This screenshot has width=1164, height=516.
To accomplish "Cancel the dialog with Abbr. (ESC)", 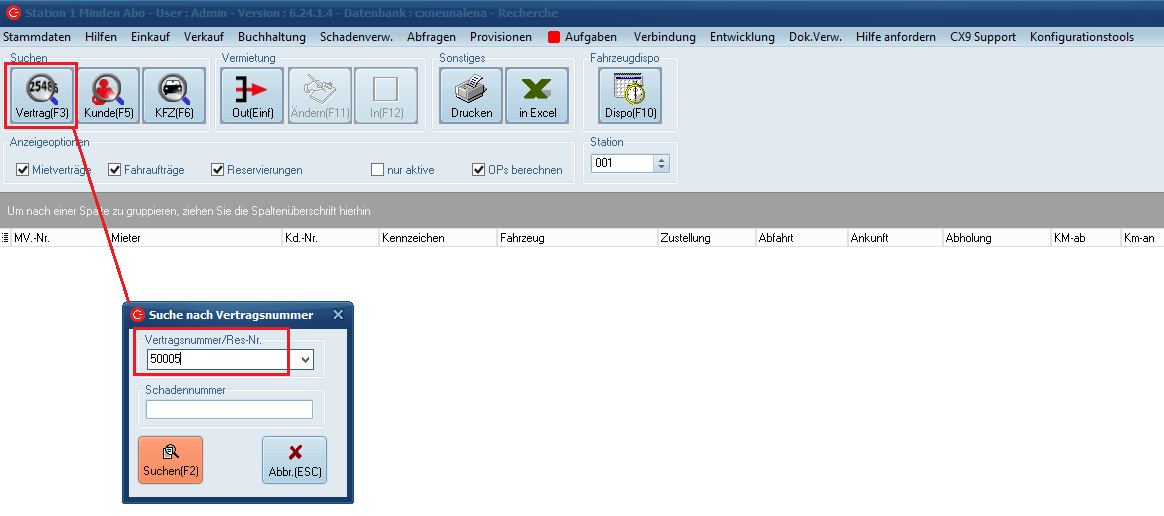I will [x=294, y=460].
